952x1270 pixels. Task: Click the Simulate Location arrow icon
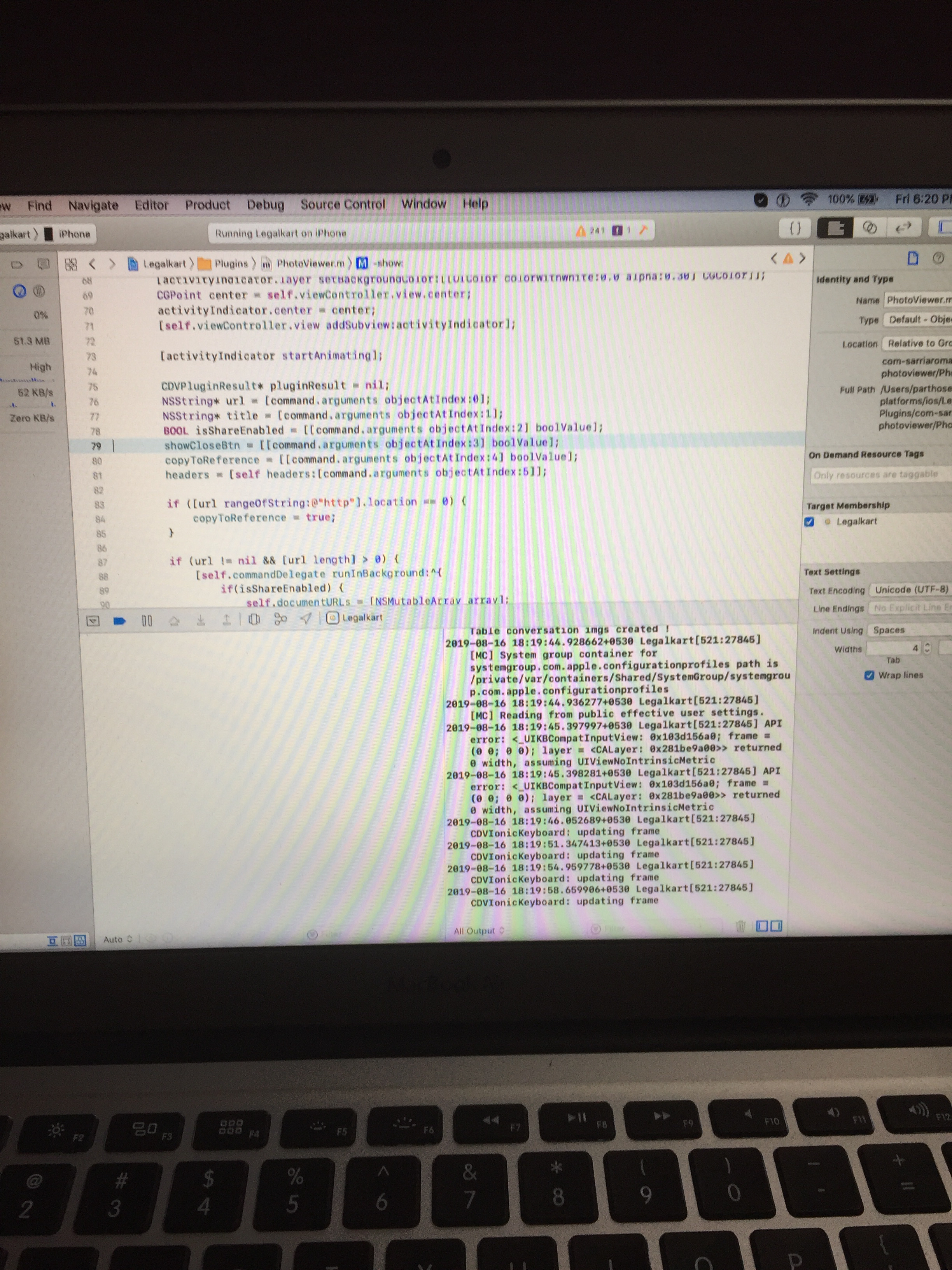coord(306,618)
